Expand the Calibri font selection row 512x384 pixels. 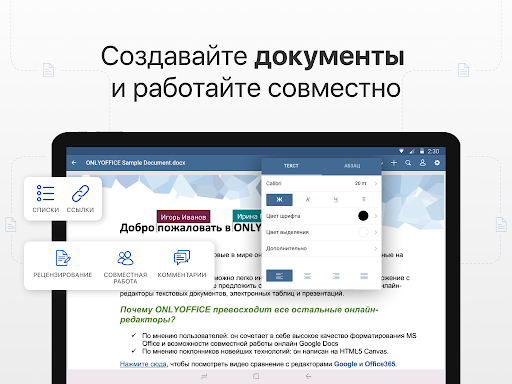[x=321, y=183]
